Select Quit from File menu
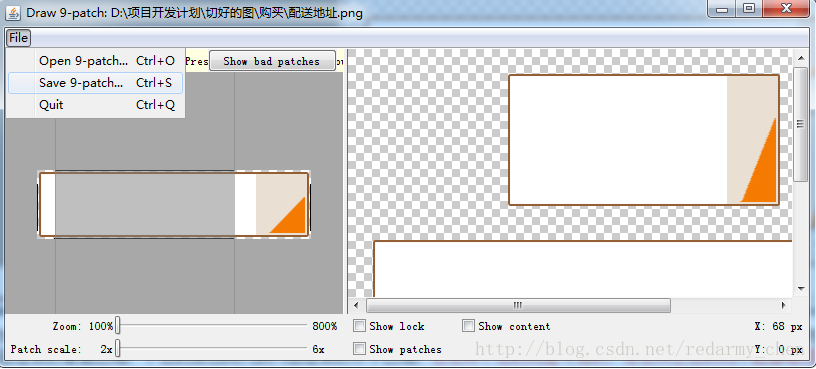Viewport: 816px width, 369px height. coord(96,105)
